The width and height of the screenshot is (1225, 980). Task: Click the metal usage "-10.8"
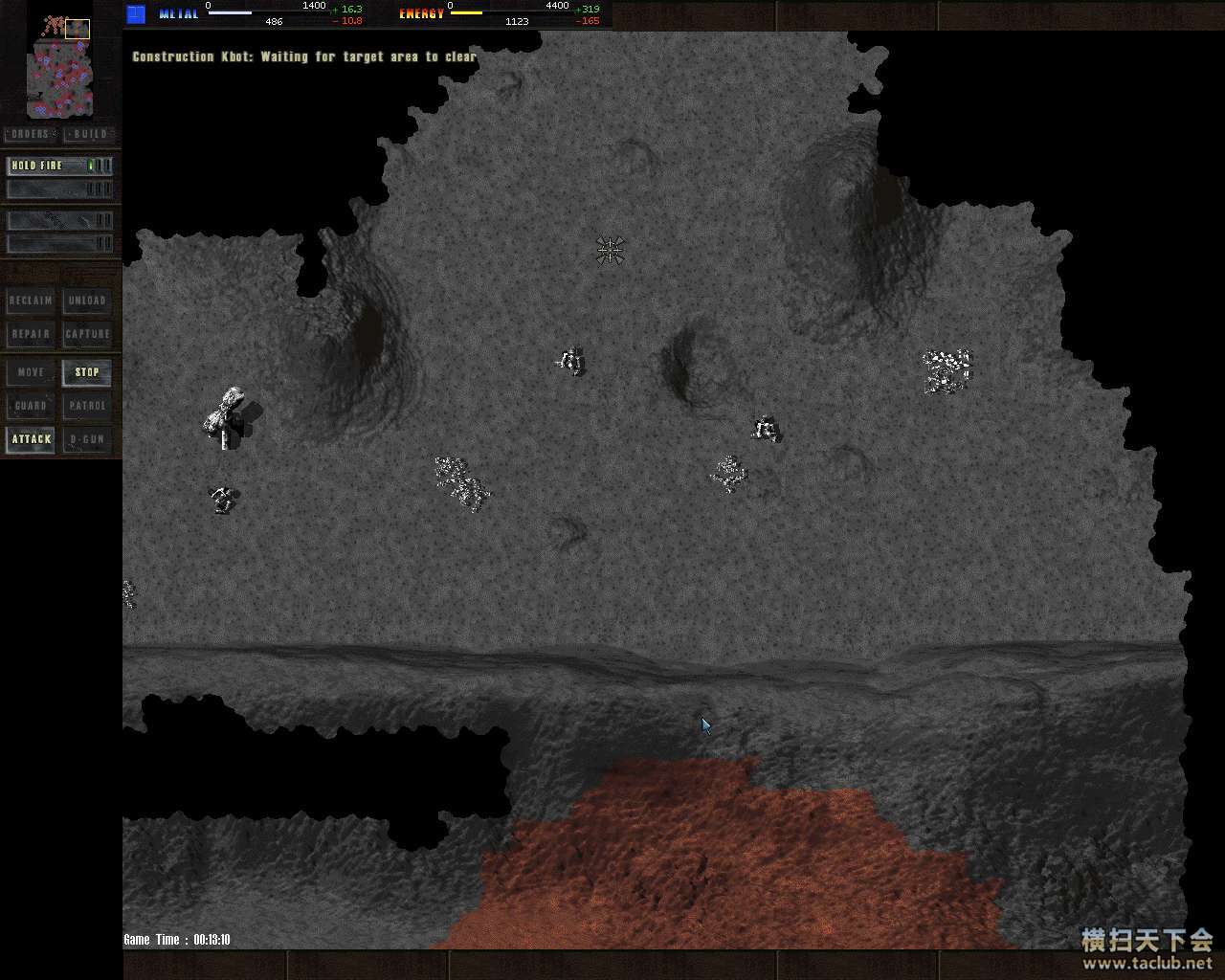347,21
